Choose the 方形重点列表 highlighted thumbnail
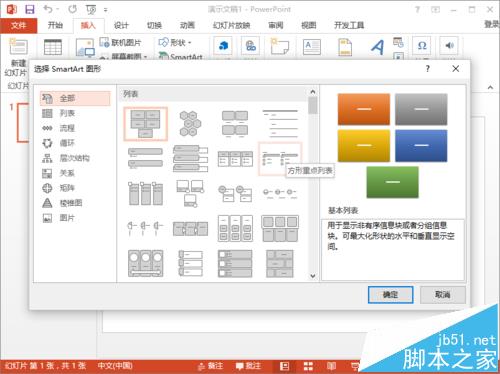 280,159
